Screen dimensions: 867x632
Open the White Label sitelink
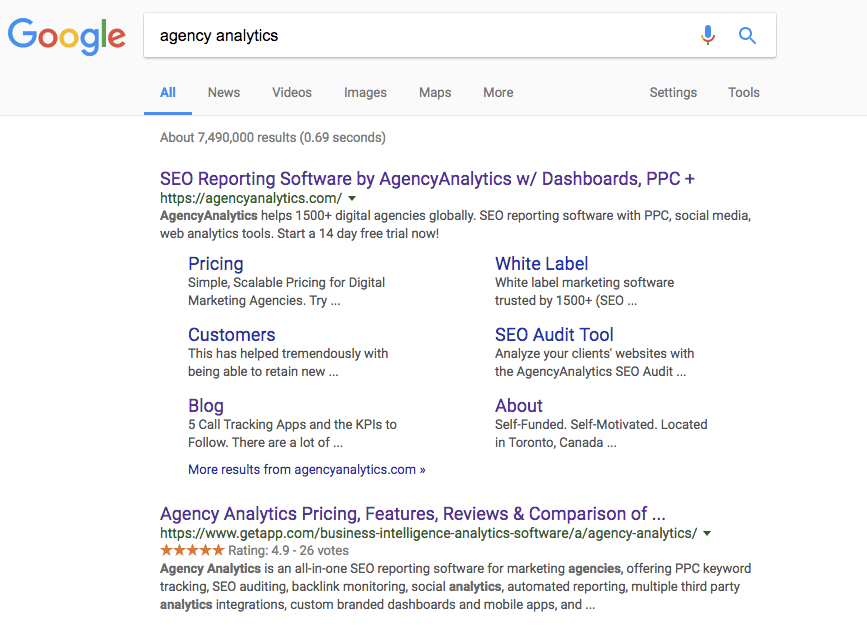(x=541, y=264)
